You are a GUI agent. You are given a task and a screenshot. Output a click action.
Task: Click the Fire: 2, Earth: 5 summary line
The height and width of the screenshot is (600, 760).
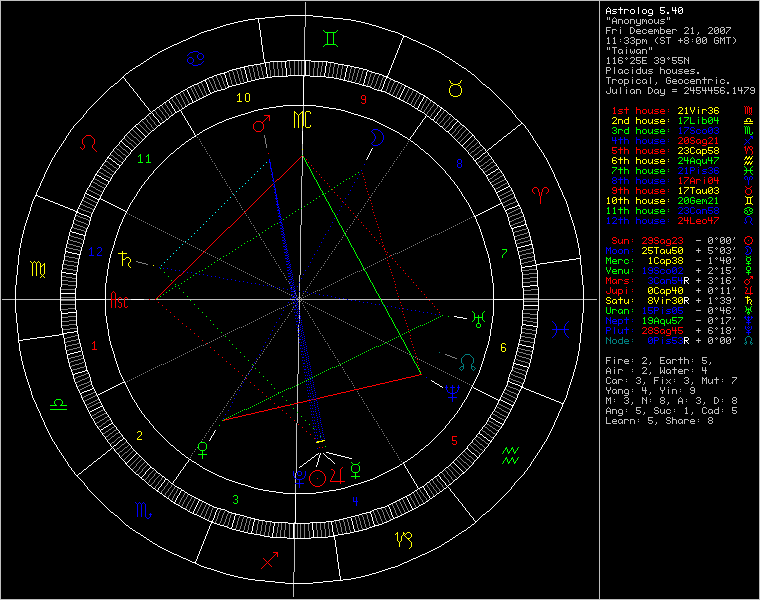[x=659, y=361]
